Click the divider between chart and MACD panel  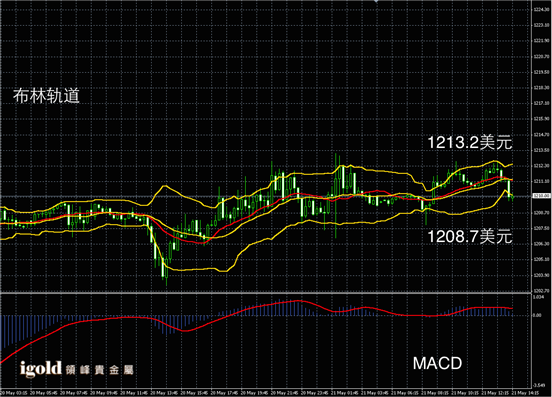[265, 292]
